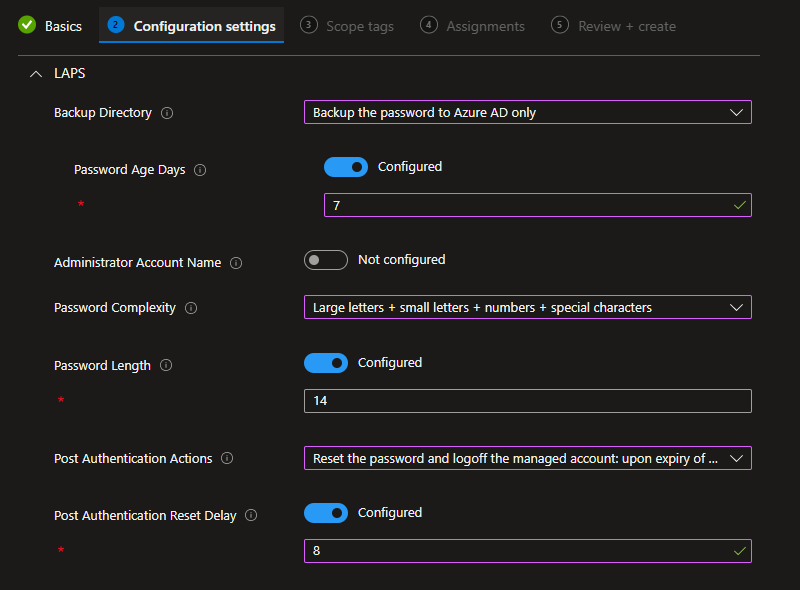Viewport: 800px width, 590px height.
Task: Open info tooltip for Password Complexity
Action: coord(191,308)
